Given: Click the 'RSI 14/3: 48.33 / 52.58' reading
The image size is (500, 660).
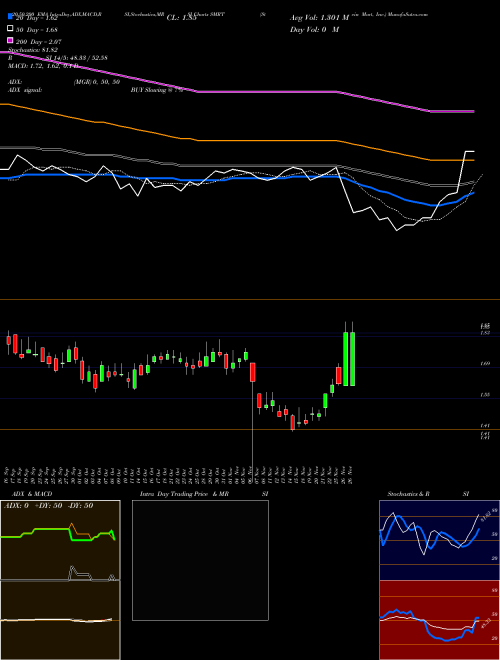Looking at the screenshot, I should coord(58,58).
